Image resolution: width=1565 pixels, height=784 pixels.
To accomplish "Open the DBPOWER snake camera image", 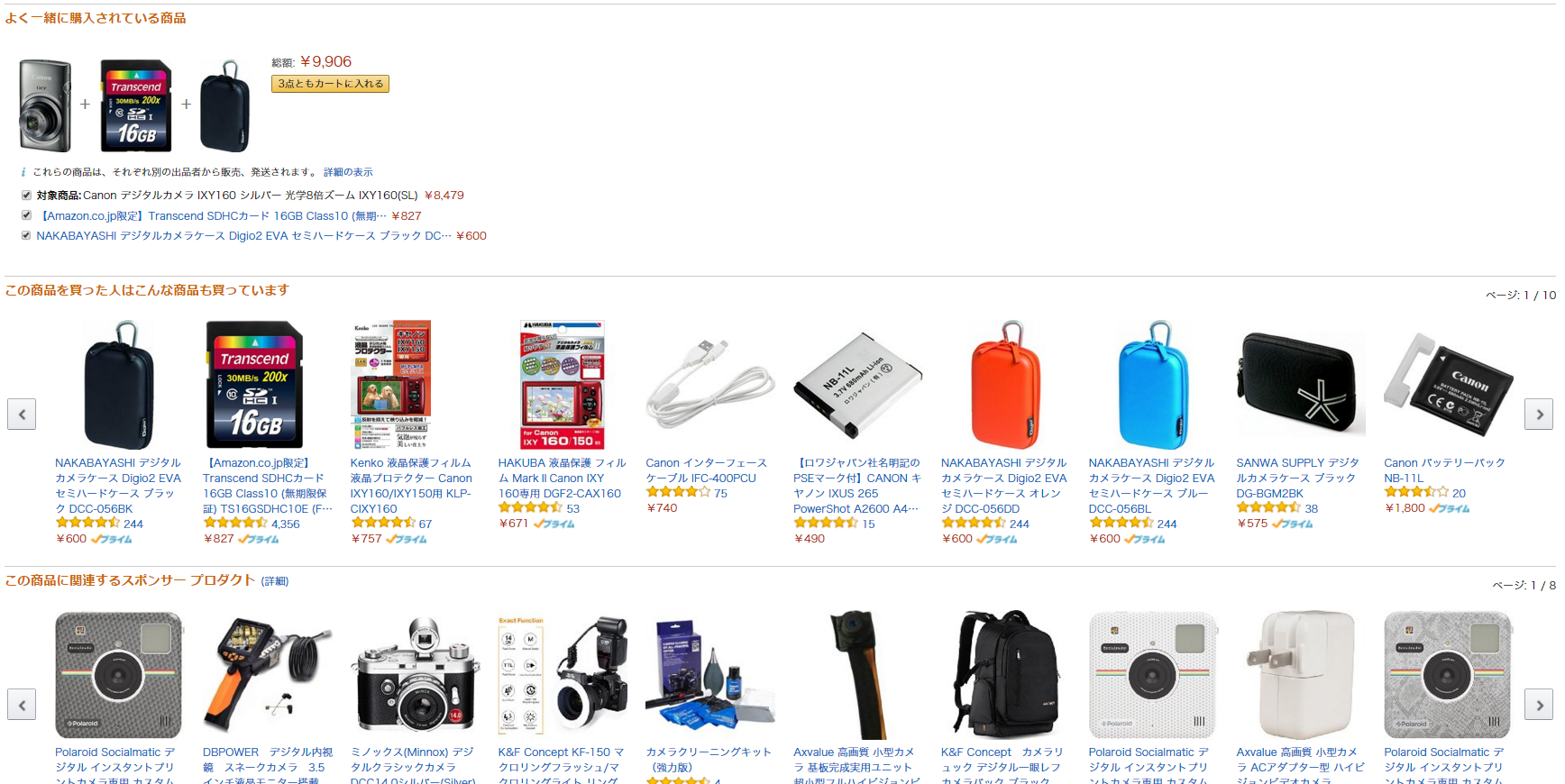I will (266, 675).
